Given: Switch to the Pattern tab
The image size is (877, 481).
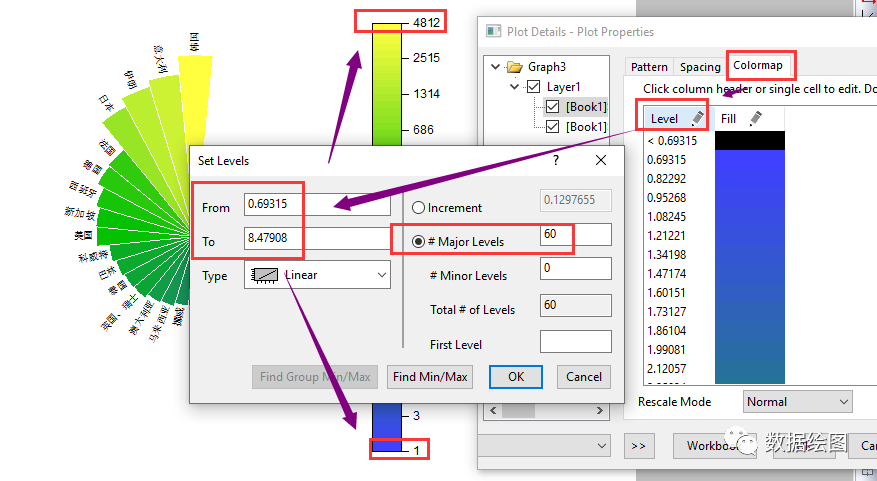Looking at the screenshot, I should (649, 67).
